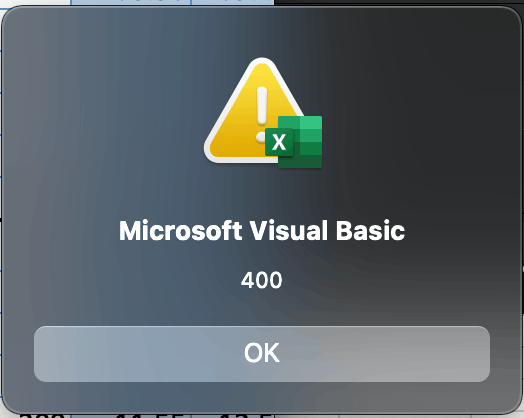This screenshot has width=524, height=418.
Task: Select the Microsoft Visual Basic title text
Action: click(262, 231)
